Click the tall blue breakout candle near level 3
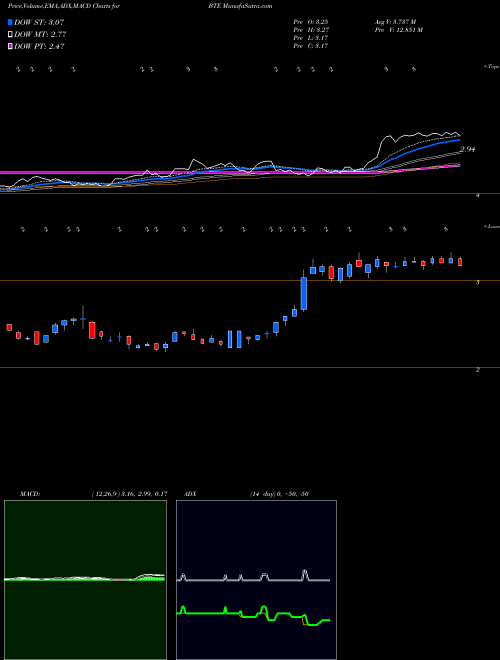Viewport: 500px width, 660px height. [x=304, y=293]
